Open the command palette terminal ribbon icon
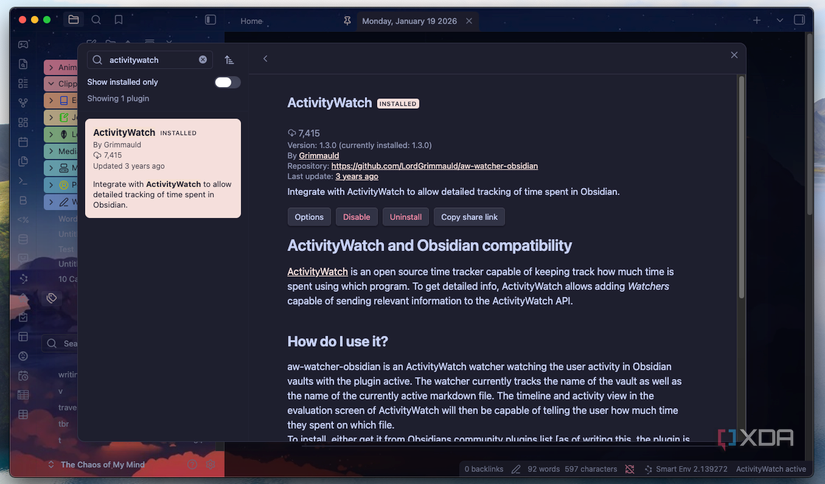Image resolution: width=825 pixels, height=484 pixels. click(23, 181)
